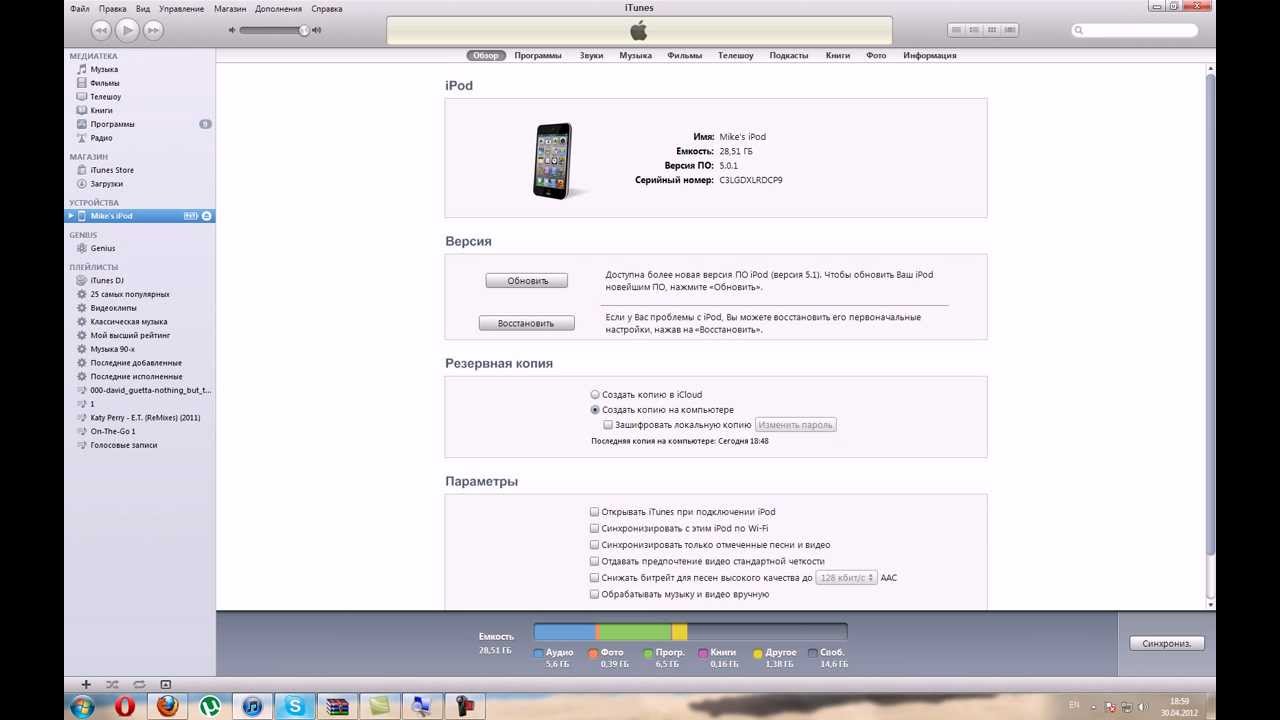
Task: Click the Обновить button
Action: point(527,281)
